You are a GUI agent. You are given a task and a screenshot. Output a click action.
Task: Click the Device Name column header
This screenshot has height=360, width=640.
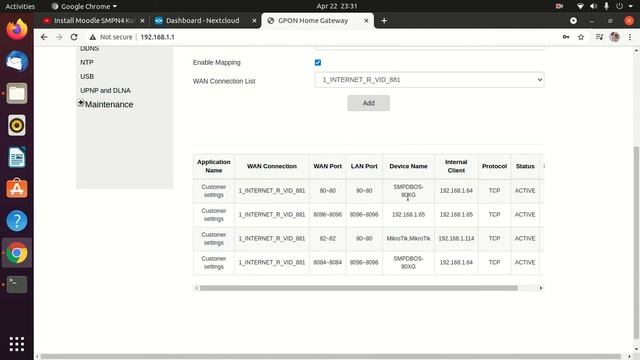[x=408, y=166]
